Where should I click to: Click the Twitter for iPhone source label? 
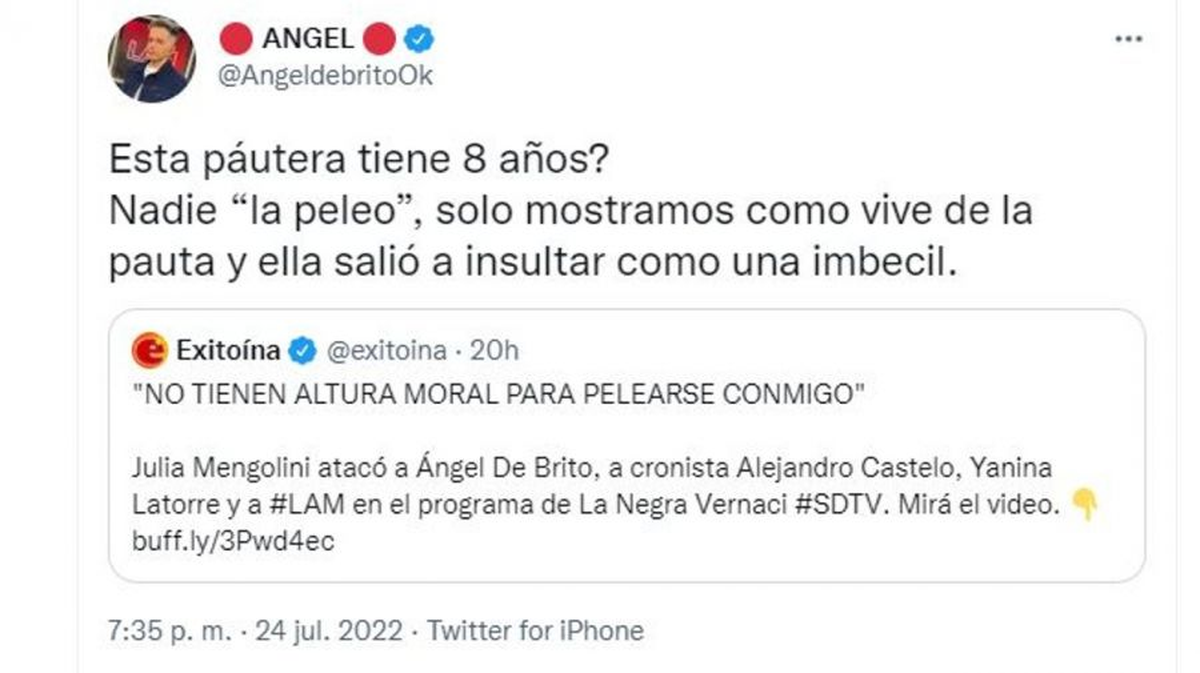tap(535, 631)
